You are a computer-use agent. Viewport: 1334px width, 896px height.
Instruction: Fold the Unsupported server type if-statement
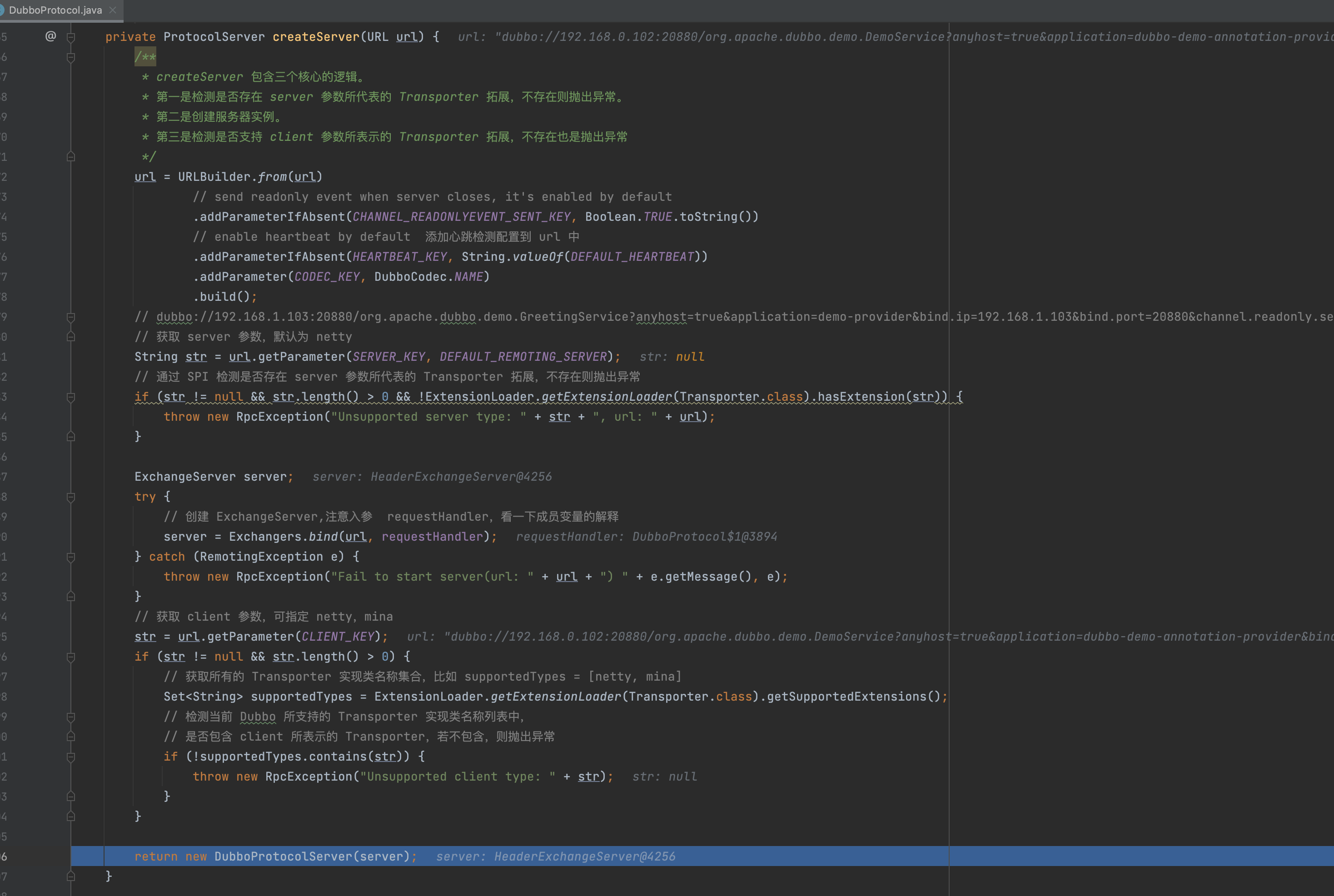coord(71,397)
